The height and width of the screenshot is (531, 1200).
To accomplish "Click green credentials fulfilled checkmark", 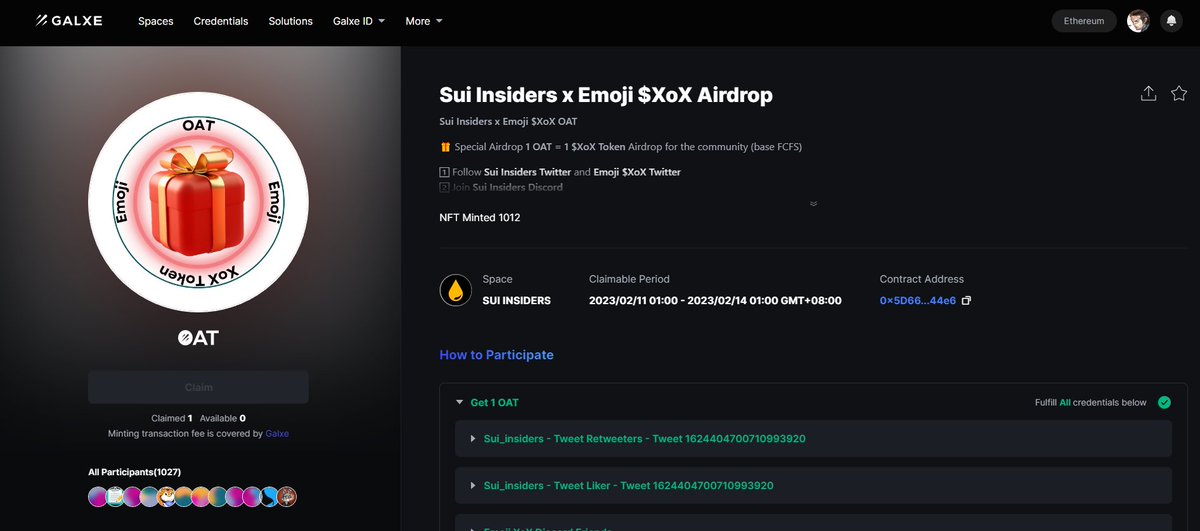I will pyautogui.click(x=1164, y=402).
